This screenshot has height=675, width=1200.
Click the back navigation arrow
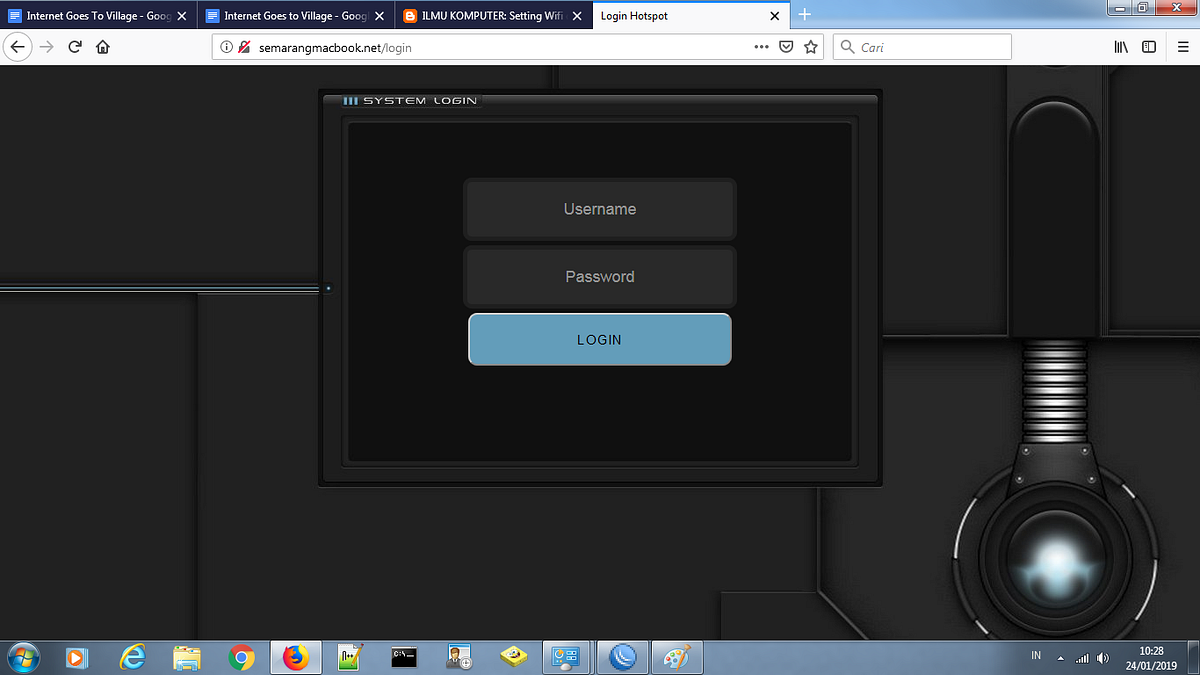click(x=17, y=46)
